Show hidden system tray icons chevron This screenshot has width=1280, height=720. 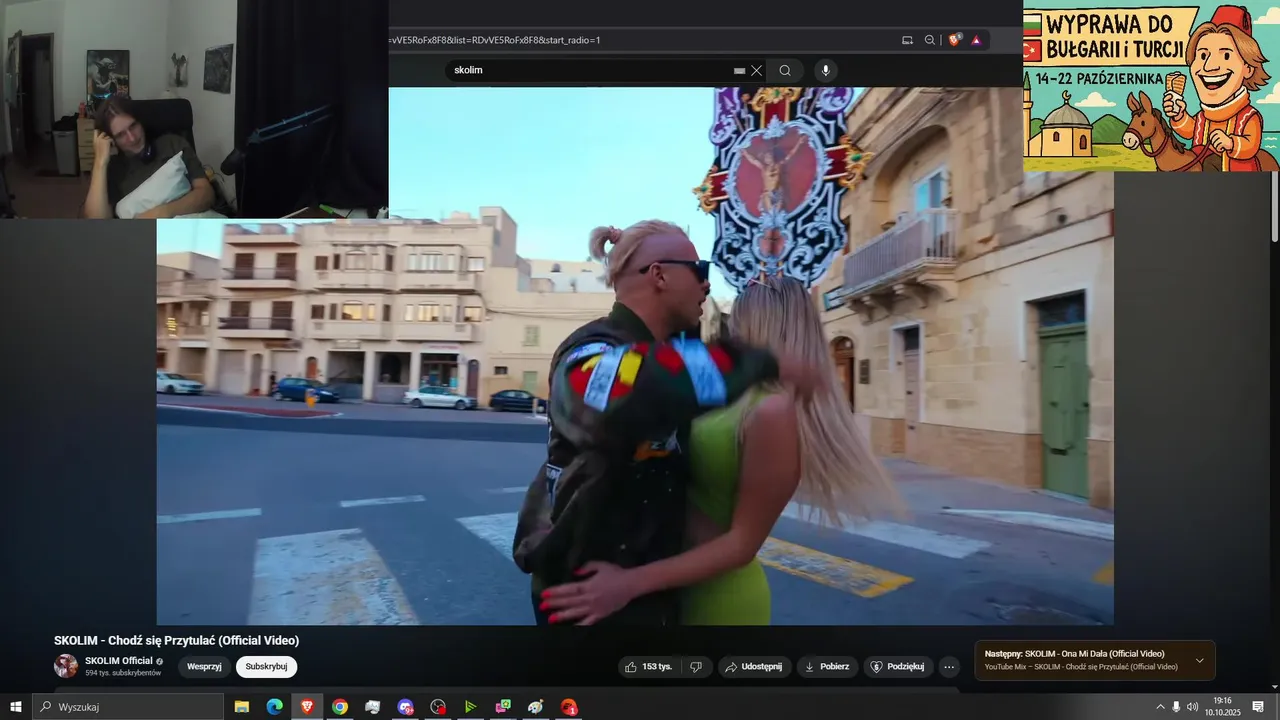[x=1160, y=707]
